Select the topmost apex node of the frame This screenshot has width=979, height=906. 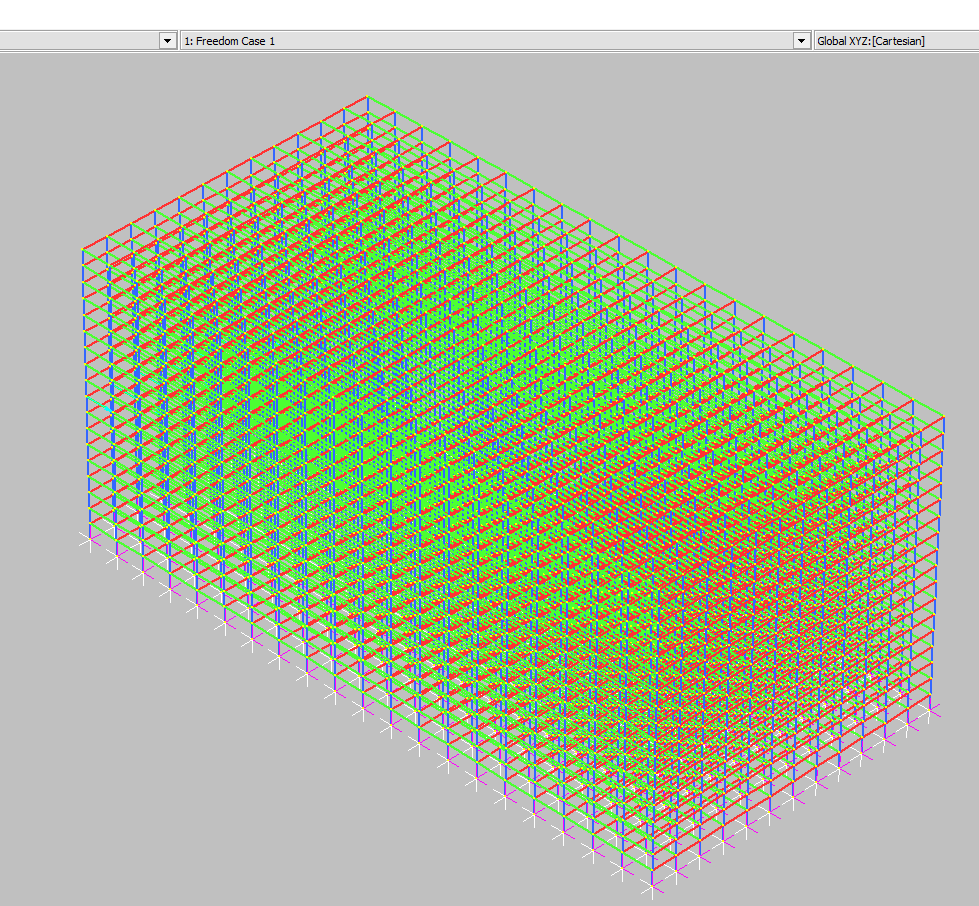coord(368,98)
